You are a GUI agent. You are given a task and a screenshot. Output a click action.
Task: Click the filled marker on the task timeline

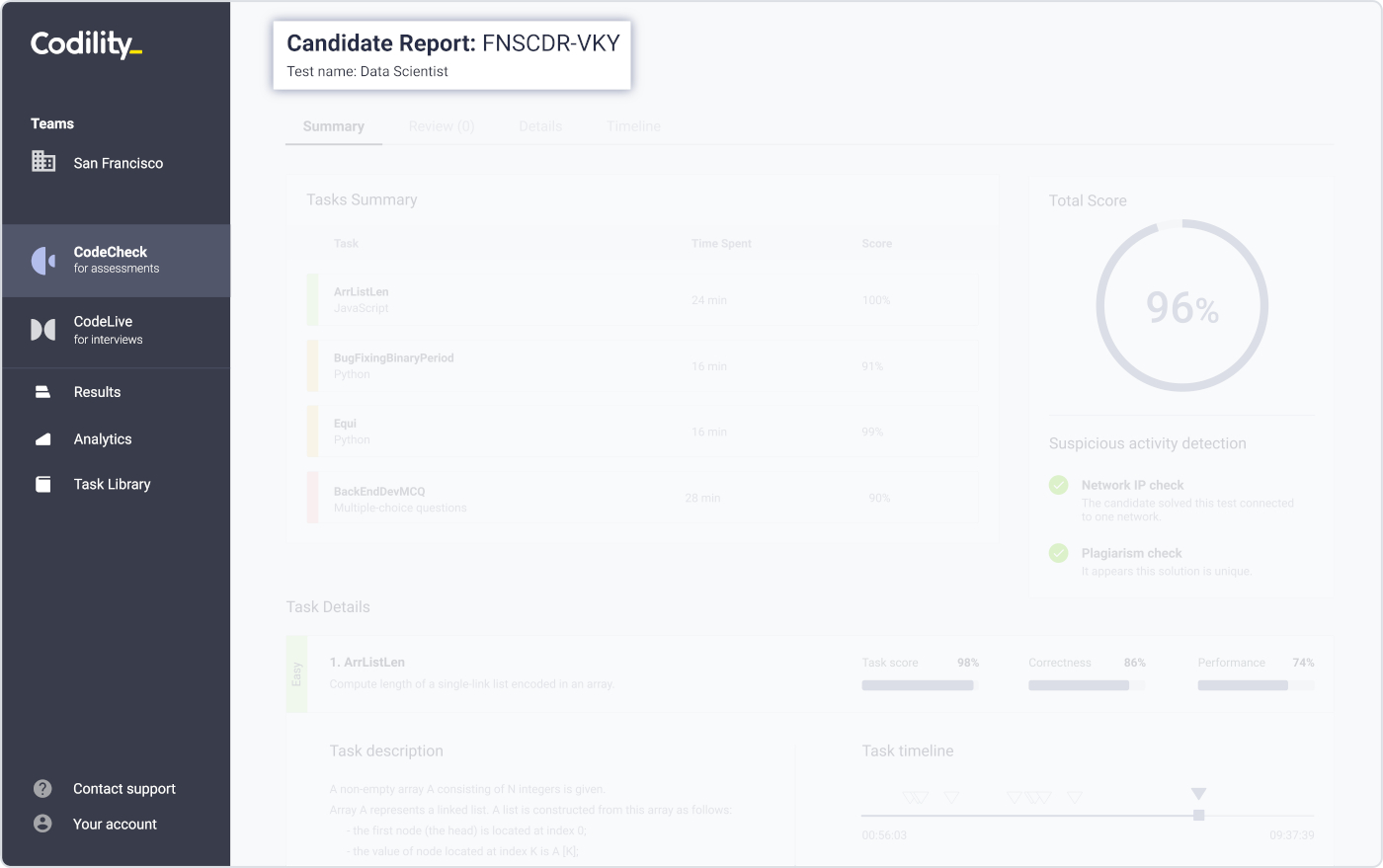1198,794
